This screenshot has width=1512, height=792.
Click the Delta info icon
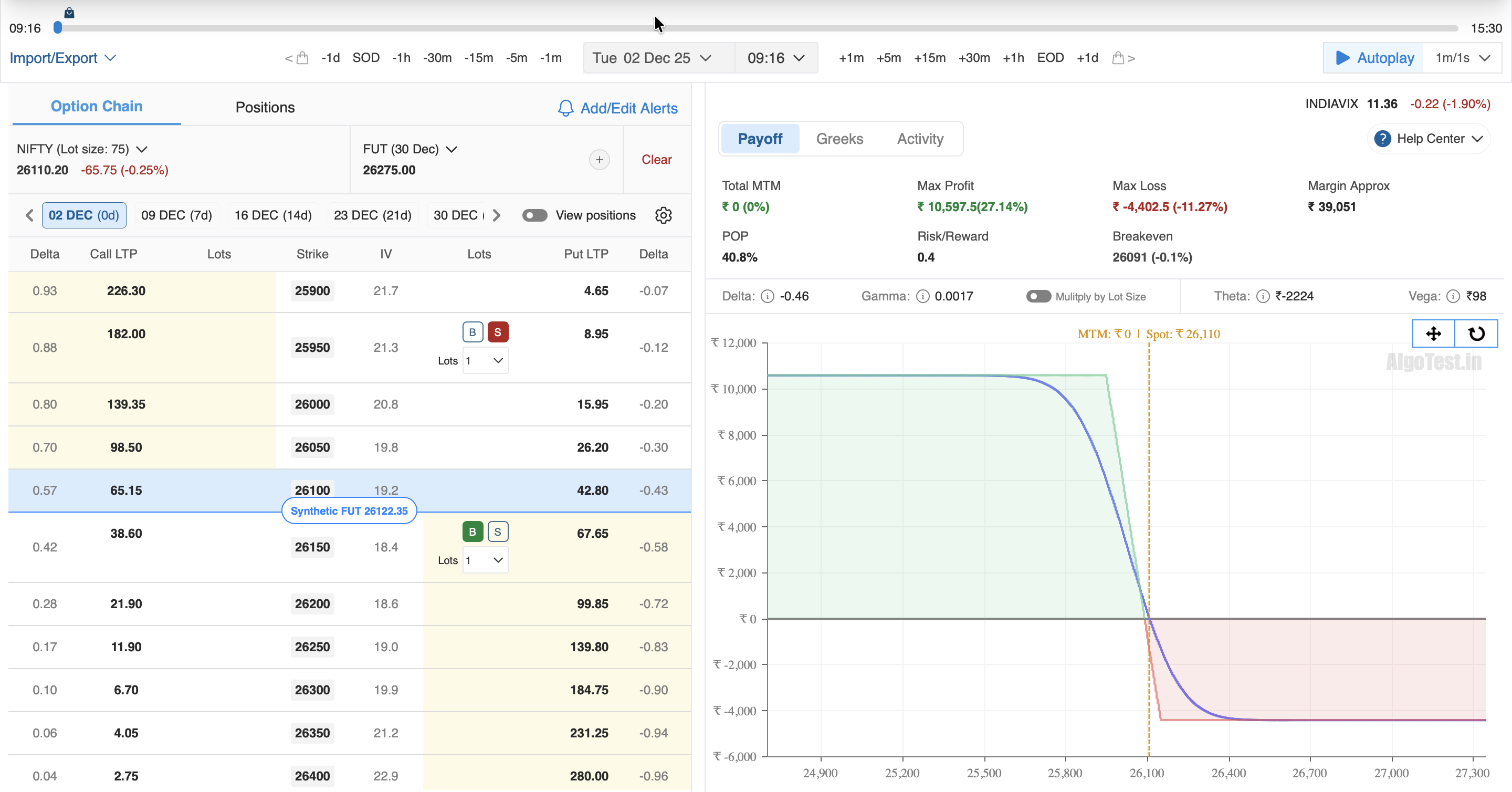(767, 297)
